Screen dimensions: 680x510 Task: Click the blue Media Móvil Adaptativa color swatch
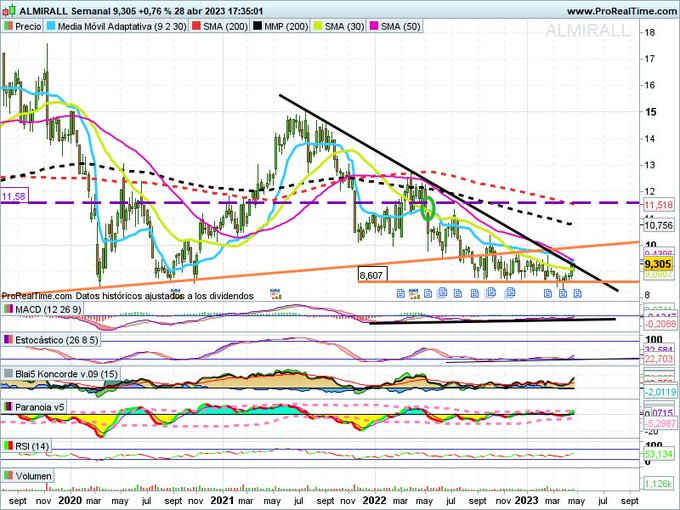[x=52, y=26]
